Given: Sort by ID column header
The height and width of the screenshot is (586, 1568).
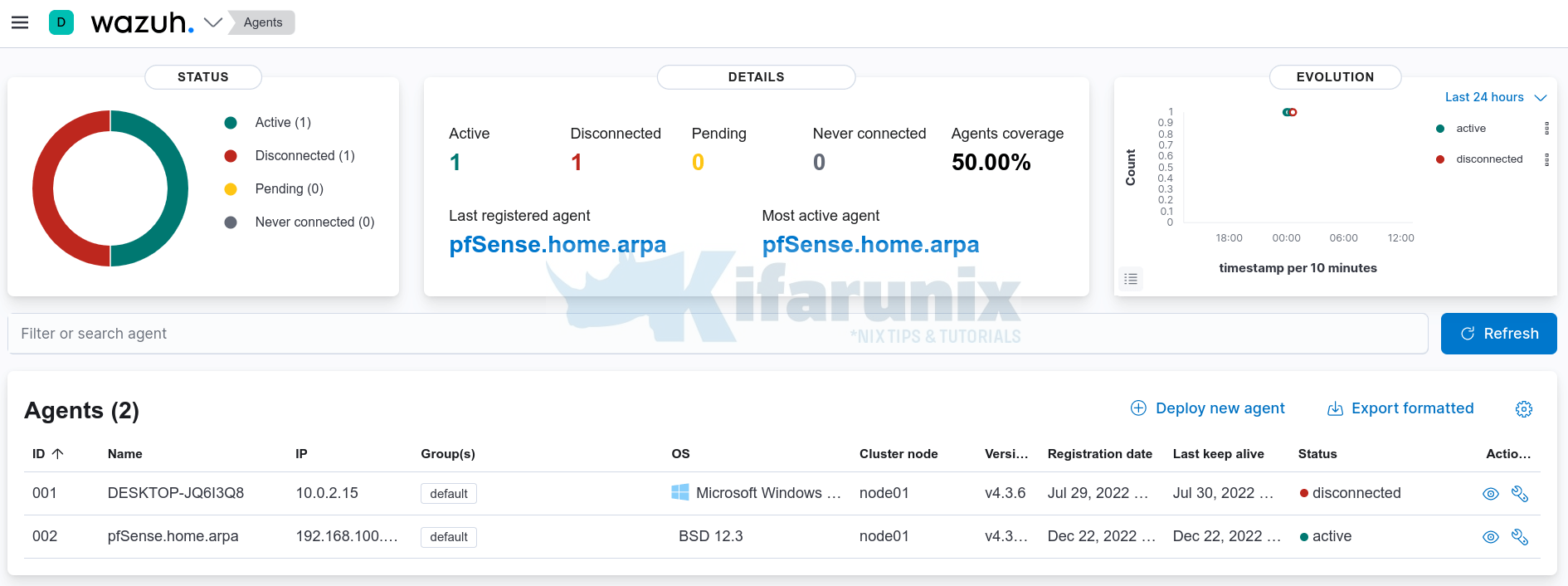Looking at the screenshot, I should (48, 453).
